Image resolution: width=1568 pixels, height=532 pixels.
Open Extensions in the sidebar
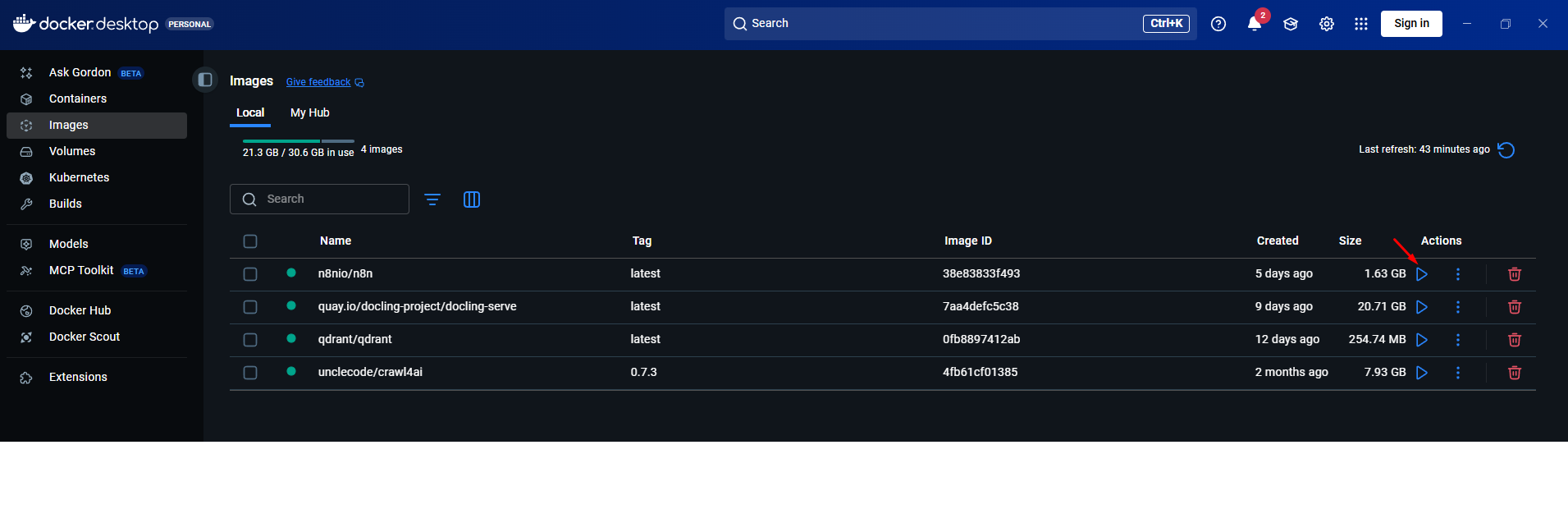(x=97, y=377)
